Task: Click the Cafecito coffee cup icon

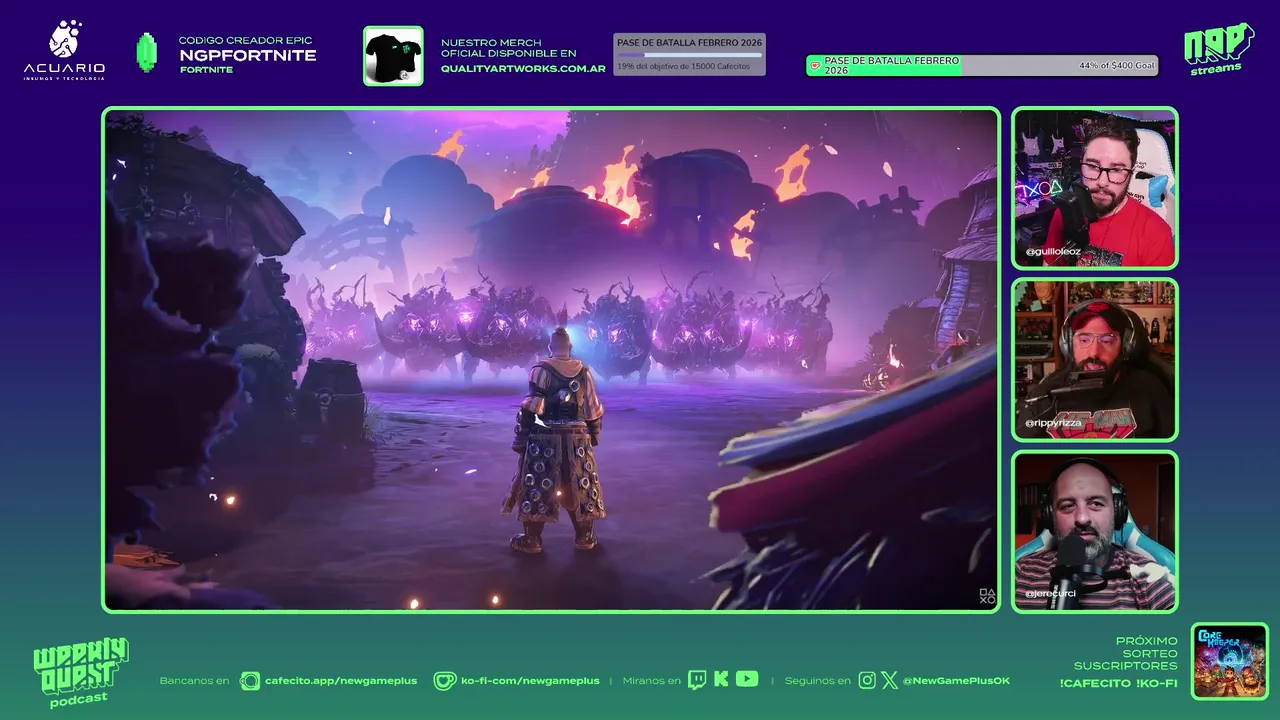Action: pos(250,681)
